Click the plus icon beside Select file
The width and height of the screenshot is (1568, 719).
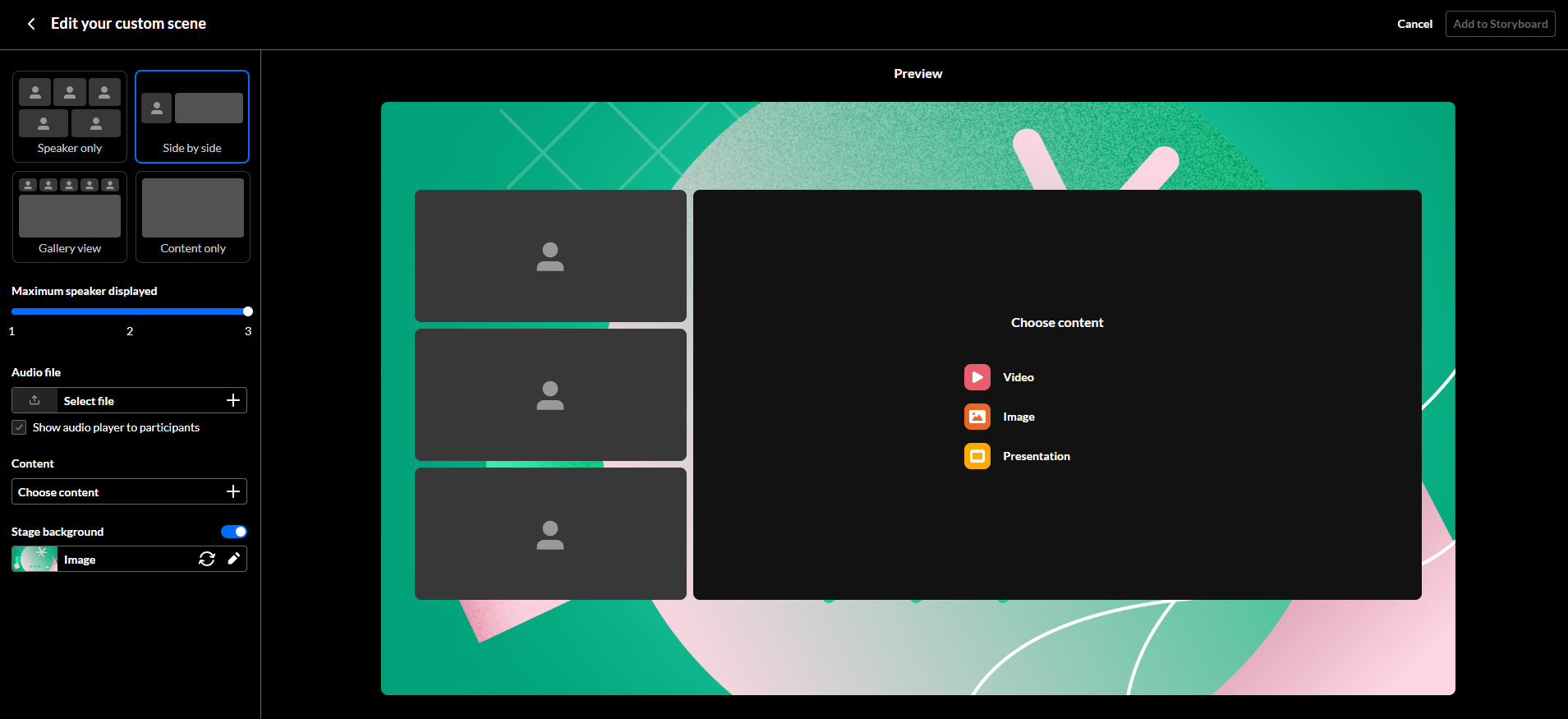[233, 400]
